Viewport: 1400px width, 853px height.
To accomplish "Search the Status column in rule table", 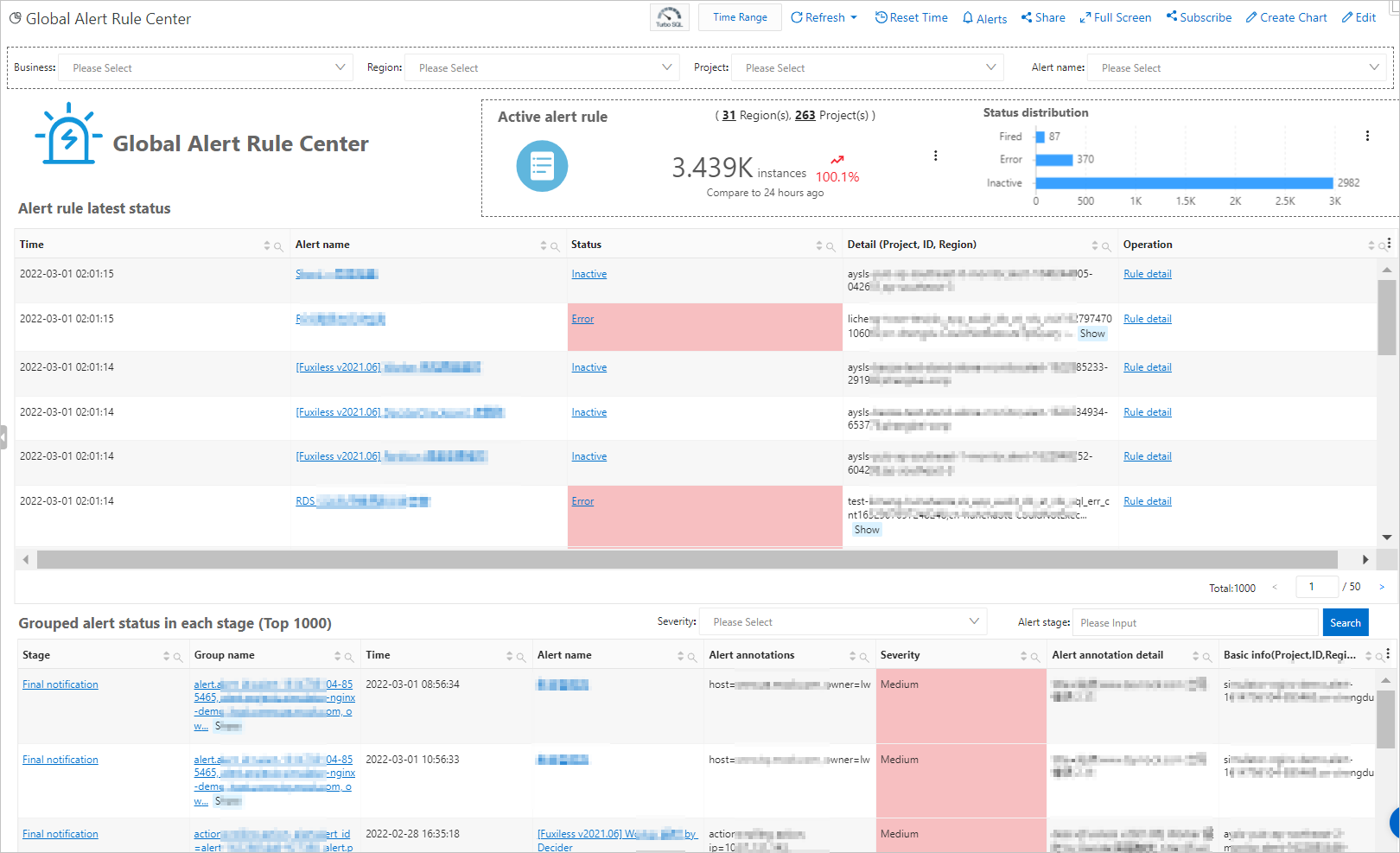I will pyautogui.click(x=830, y=247).
